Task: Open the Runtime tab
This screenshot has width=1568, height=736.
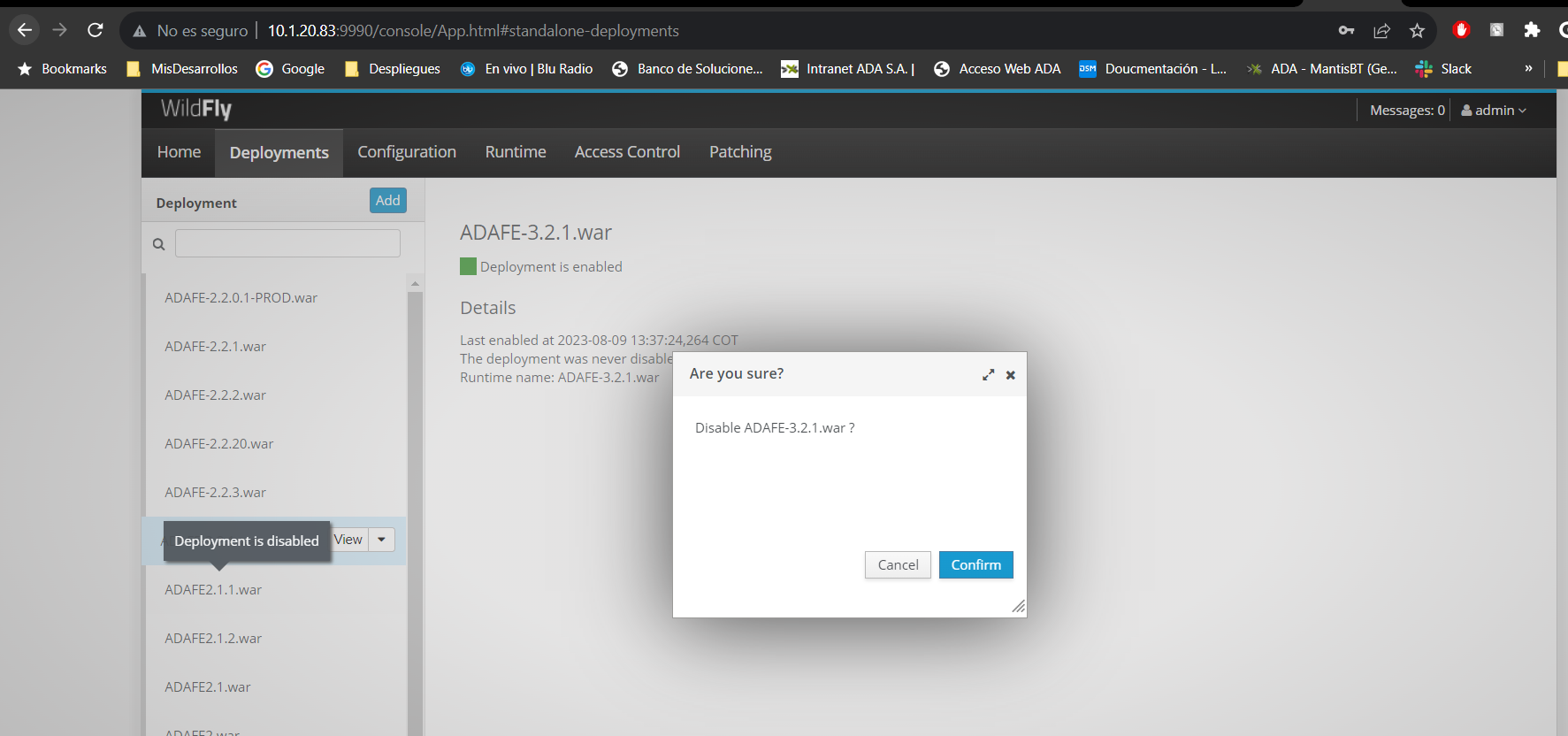Action: 516,152
